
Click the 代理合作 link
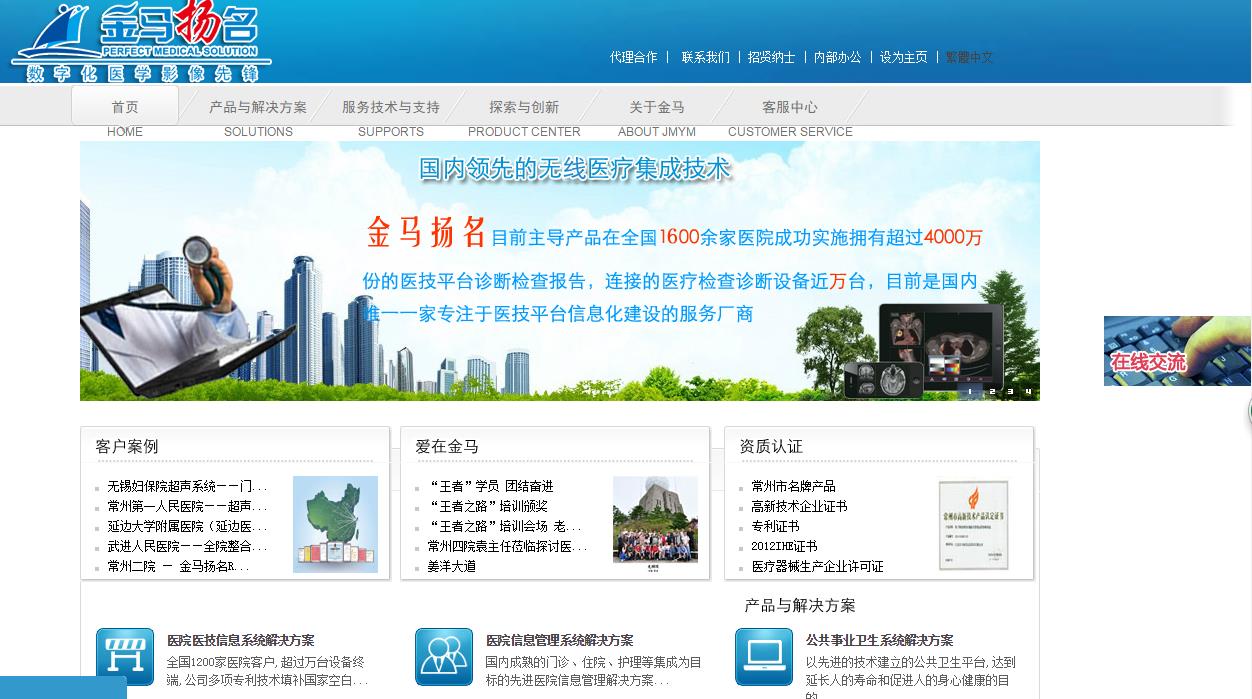(x=634, y=57)
